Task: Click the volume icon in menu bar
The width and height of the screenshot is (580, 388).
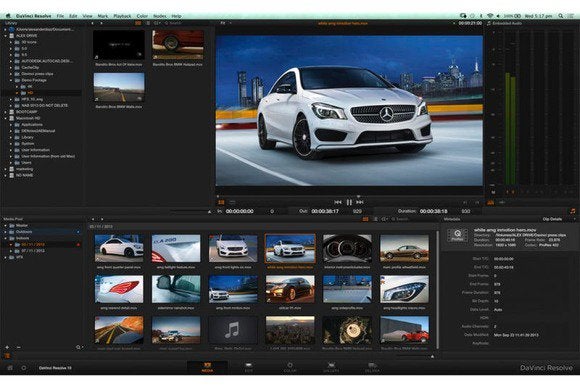Action: [498, 16]
